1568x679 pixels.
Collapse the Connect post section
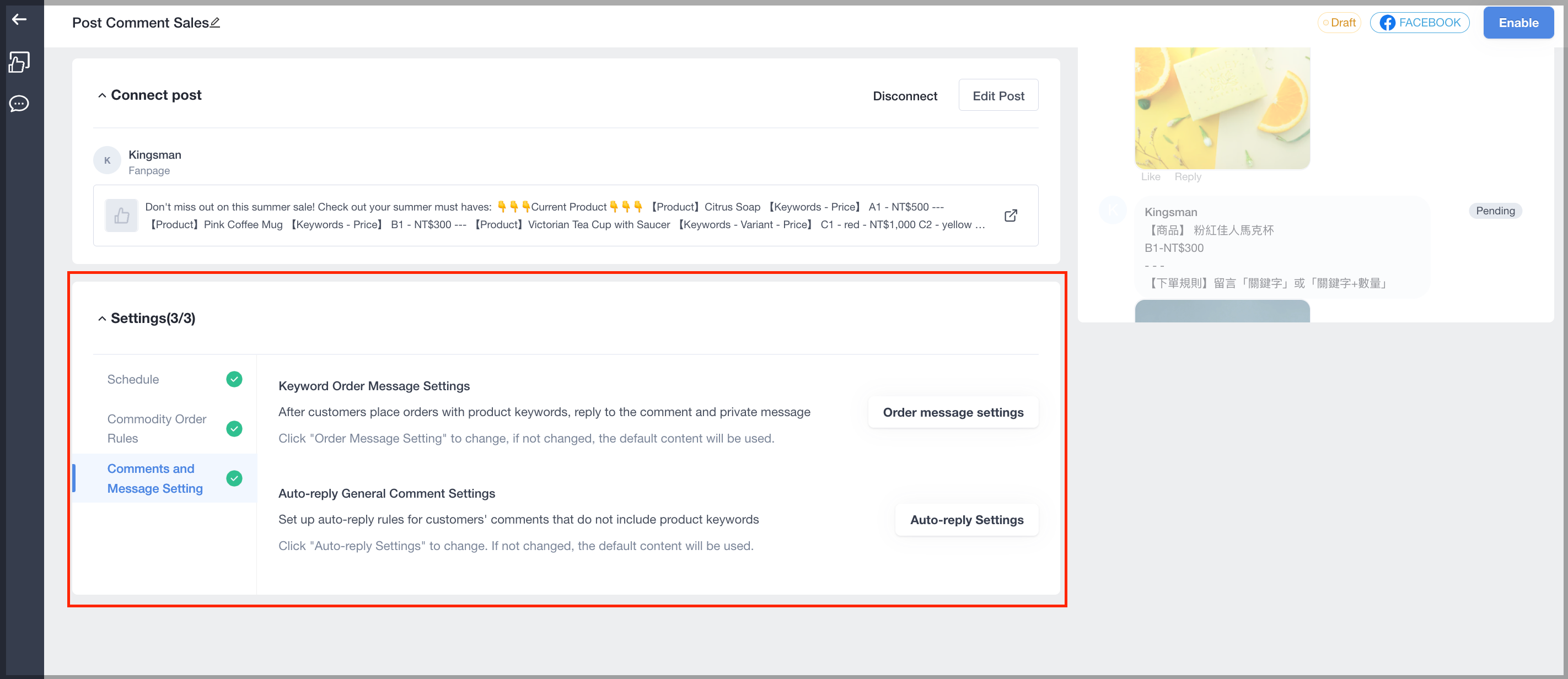(x=102, y=95)
